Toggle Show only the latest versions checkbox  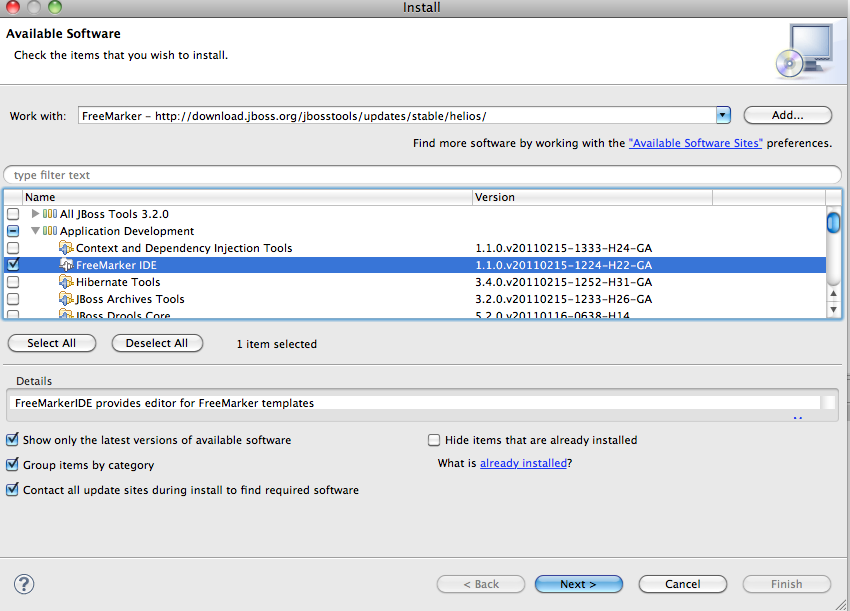[12, 440]
